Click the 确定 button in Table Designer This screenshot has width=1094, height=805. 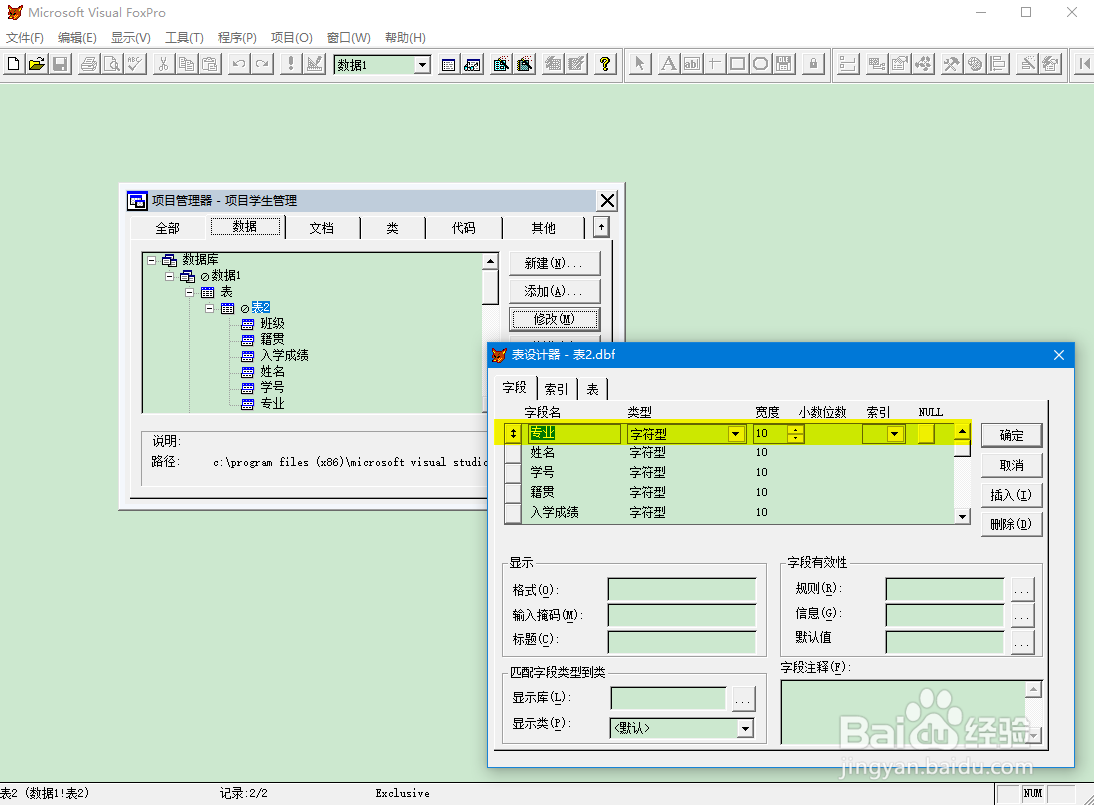point(1011,435)
